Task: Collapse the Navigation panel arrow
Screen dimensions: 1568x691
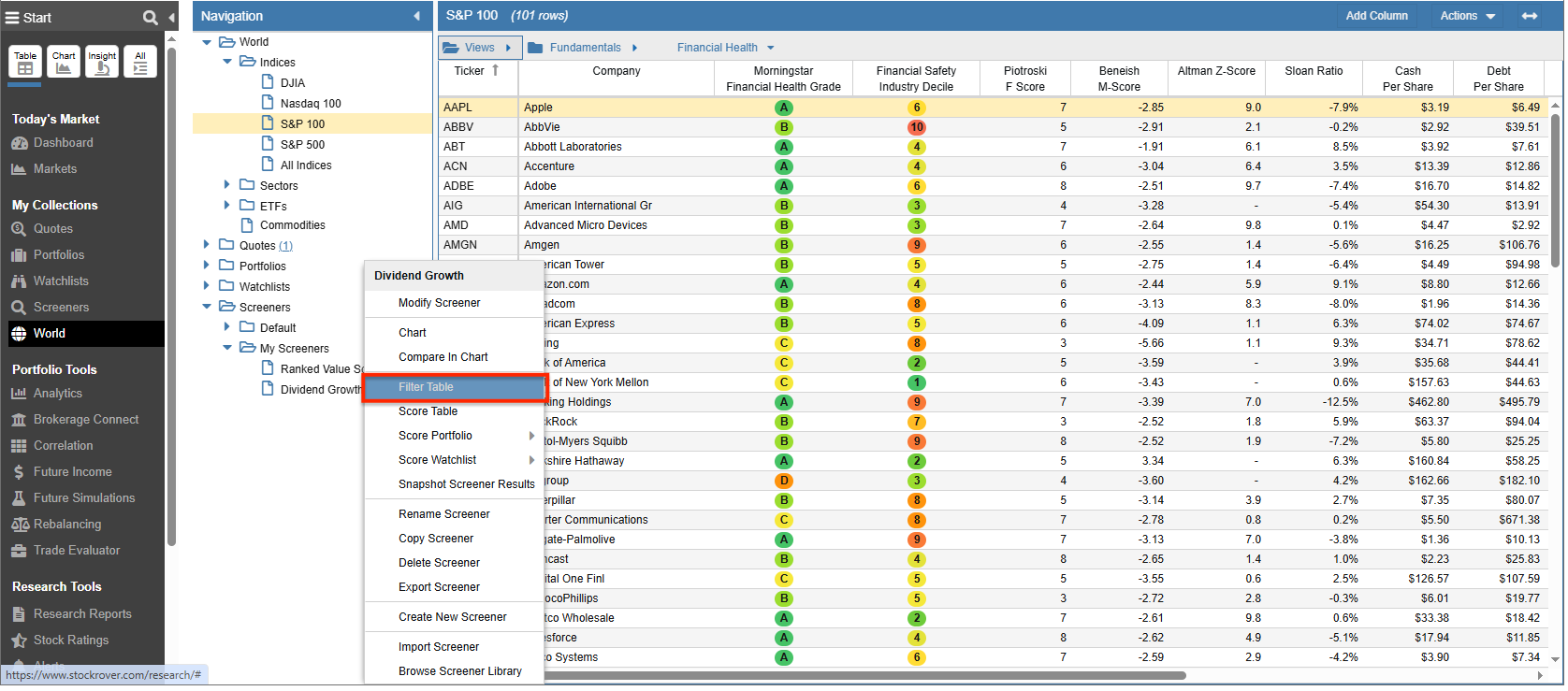Action: pyautogui.click(x=416, y=16)
